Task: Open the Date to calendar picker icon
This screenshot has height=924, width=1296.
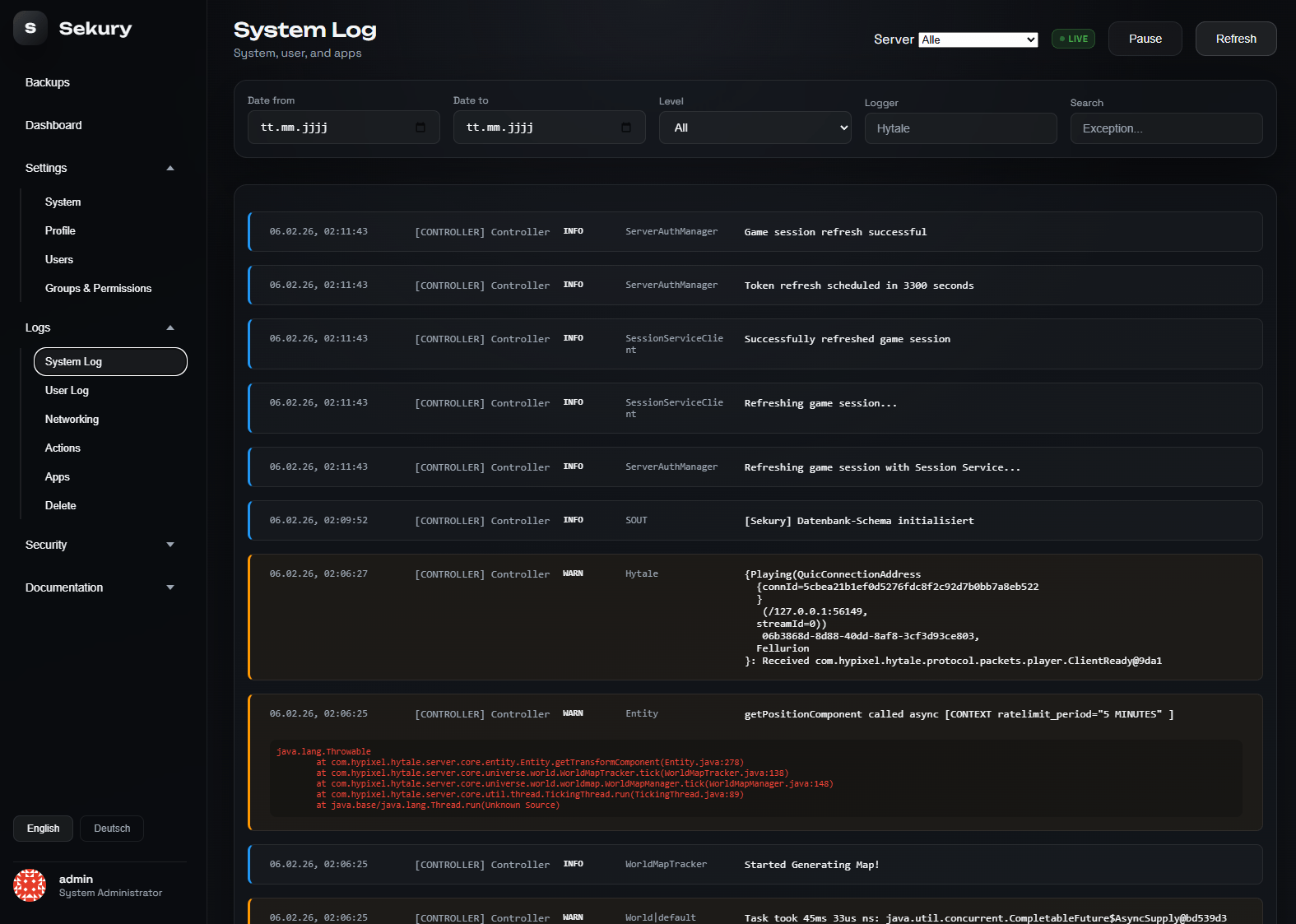Action: (626, 128)
